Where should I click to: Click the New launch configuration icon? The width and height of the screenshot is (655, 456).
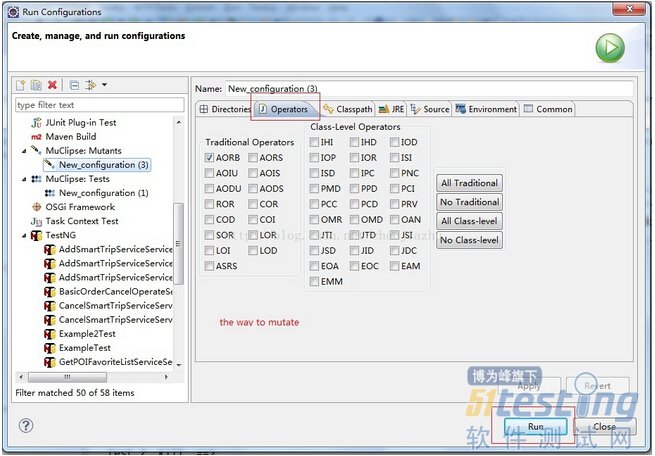(20, 85)
